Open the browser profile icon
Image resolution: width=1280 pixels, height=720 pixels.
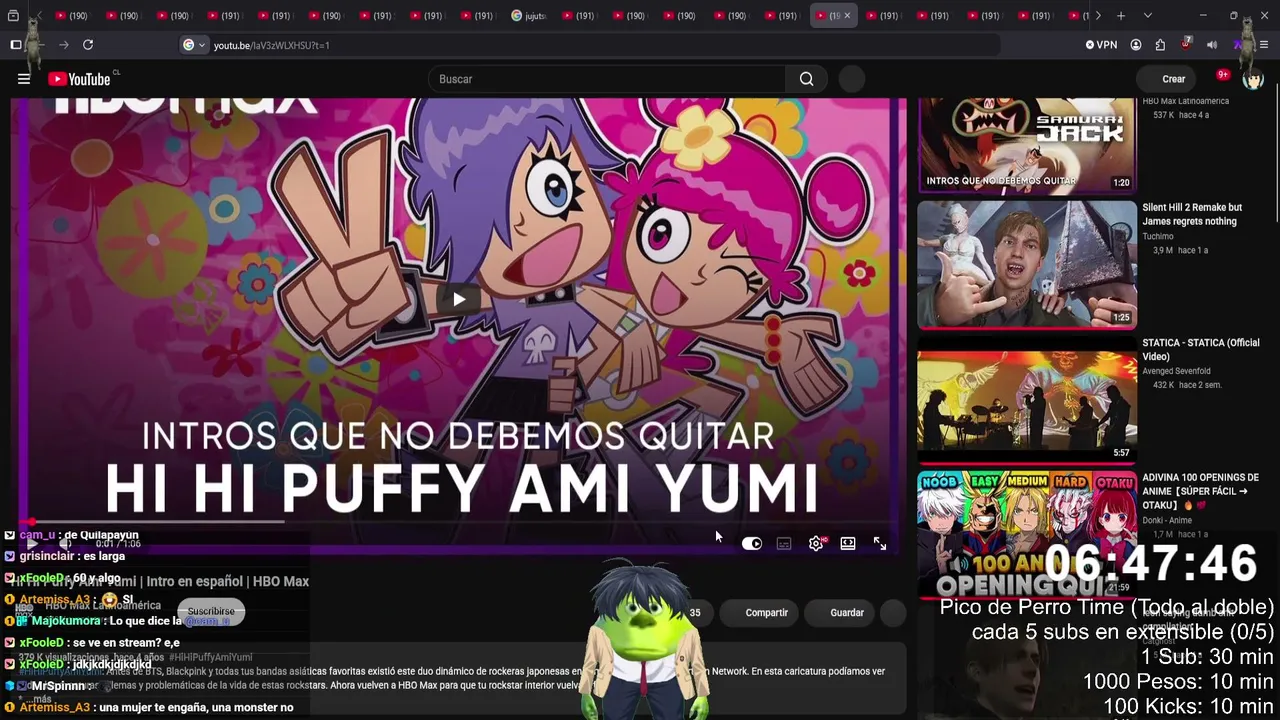coord(1136,45)
